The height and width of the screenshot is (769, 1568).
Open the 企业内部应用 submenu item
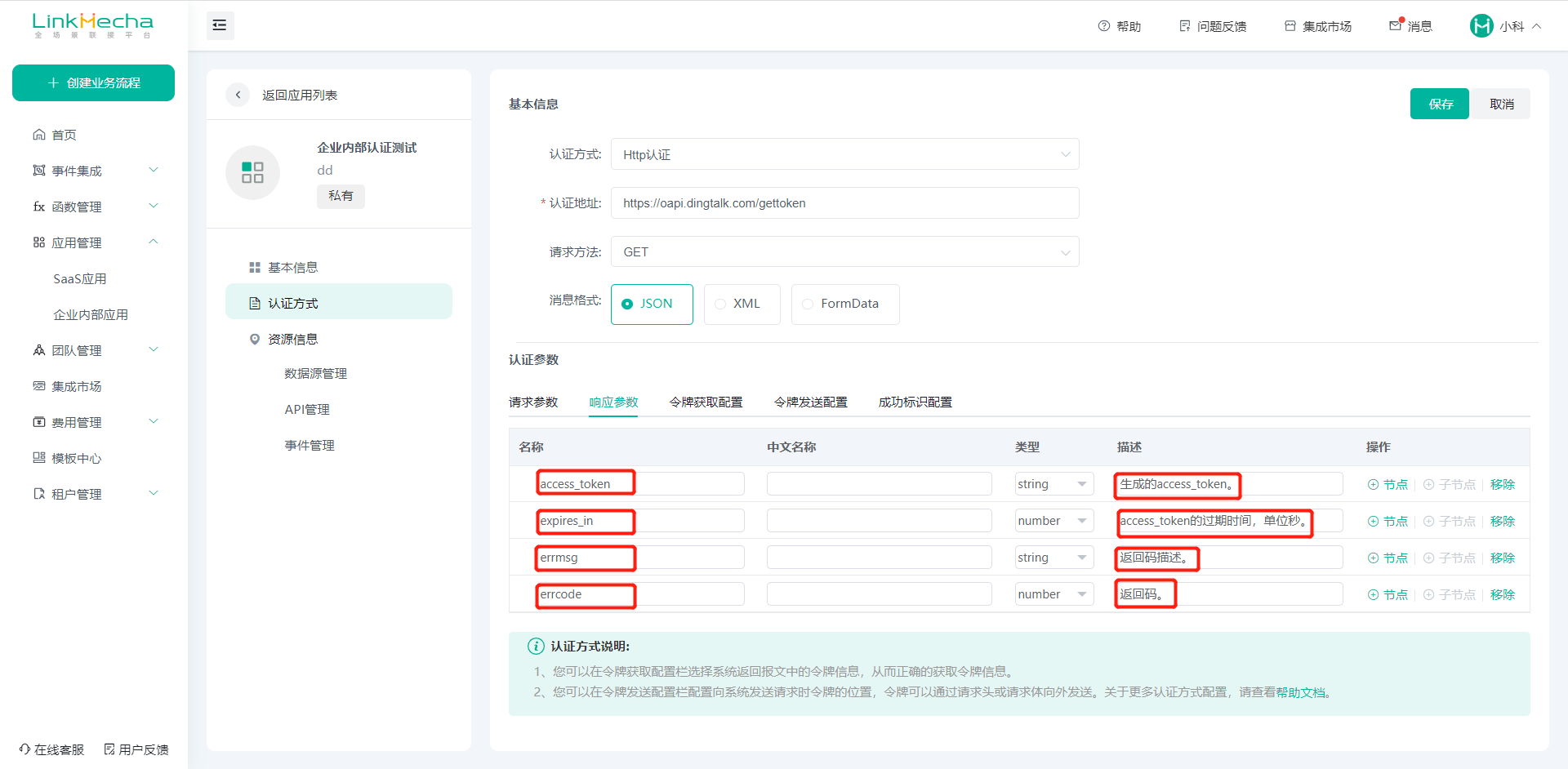coord(91,315)
